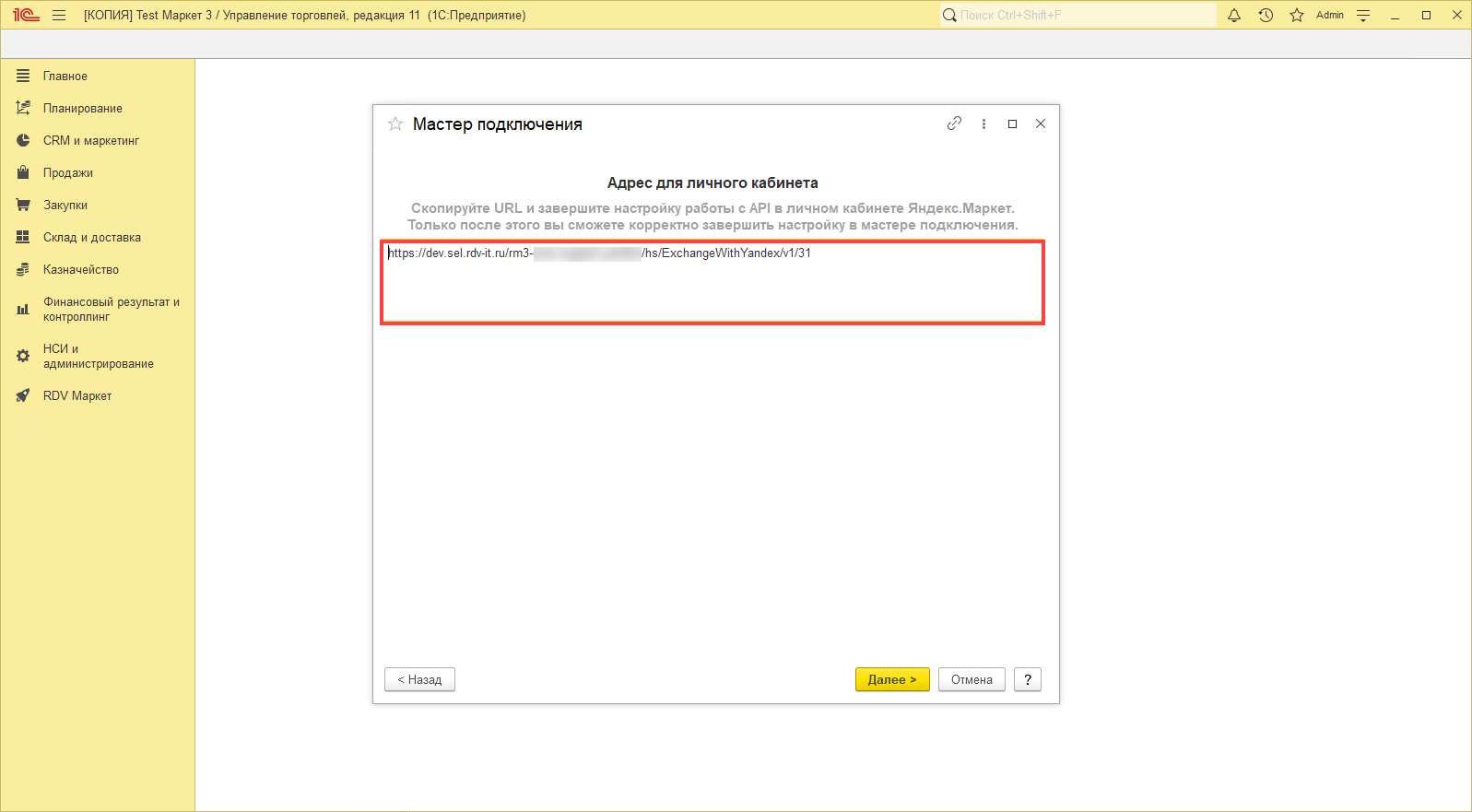
Task: Click the Скопируйте URL instruction text
Action: [712, 217]
